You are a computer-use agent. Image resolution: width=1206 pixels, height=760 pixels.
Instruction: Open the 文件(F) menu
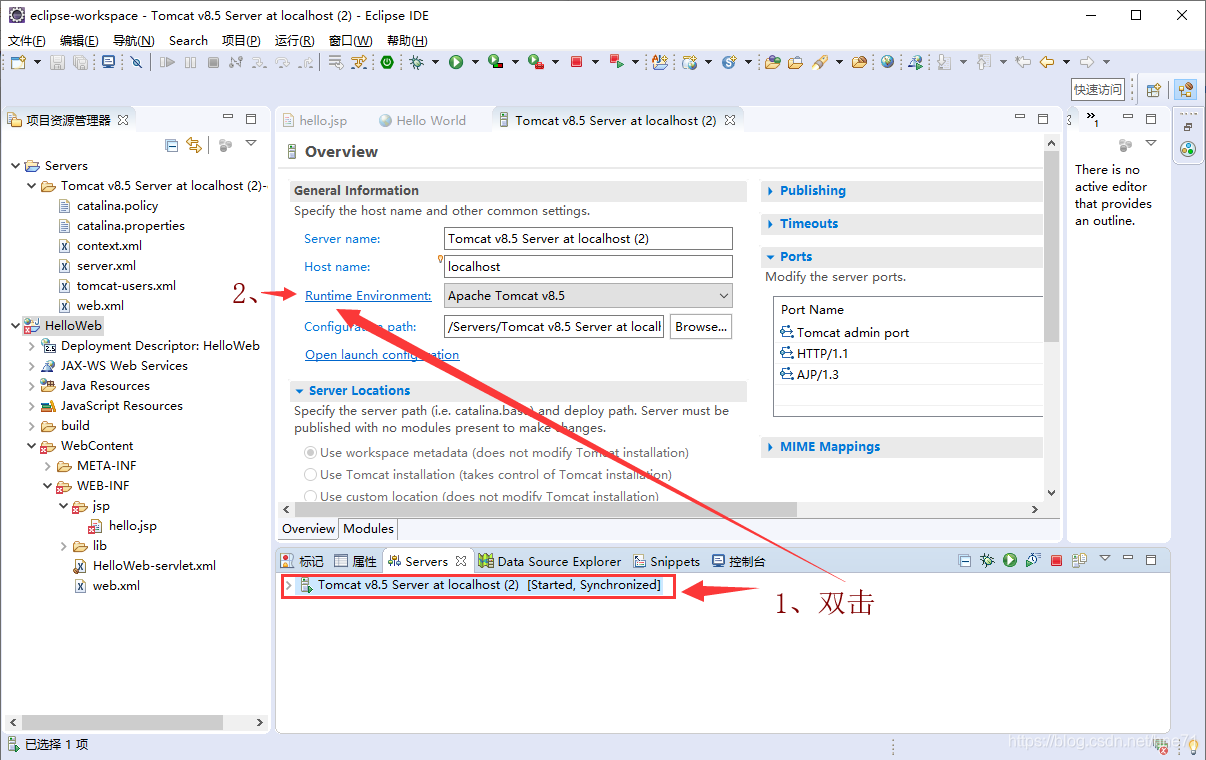(x=27, y=40)
